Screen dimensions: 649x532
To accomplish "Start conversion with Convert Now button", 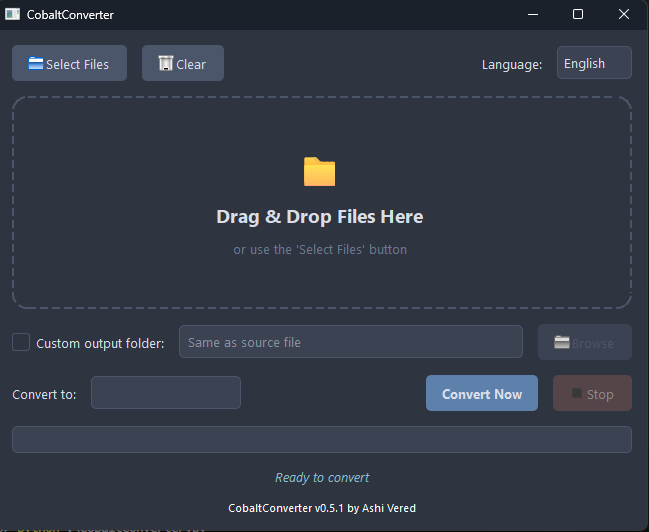I will [x=482, y=394].
